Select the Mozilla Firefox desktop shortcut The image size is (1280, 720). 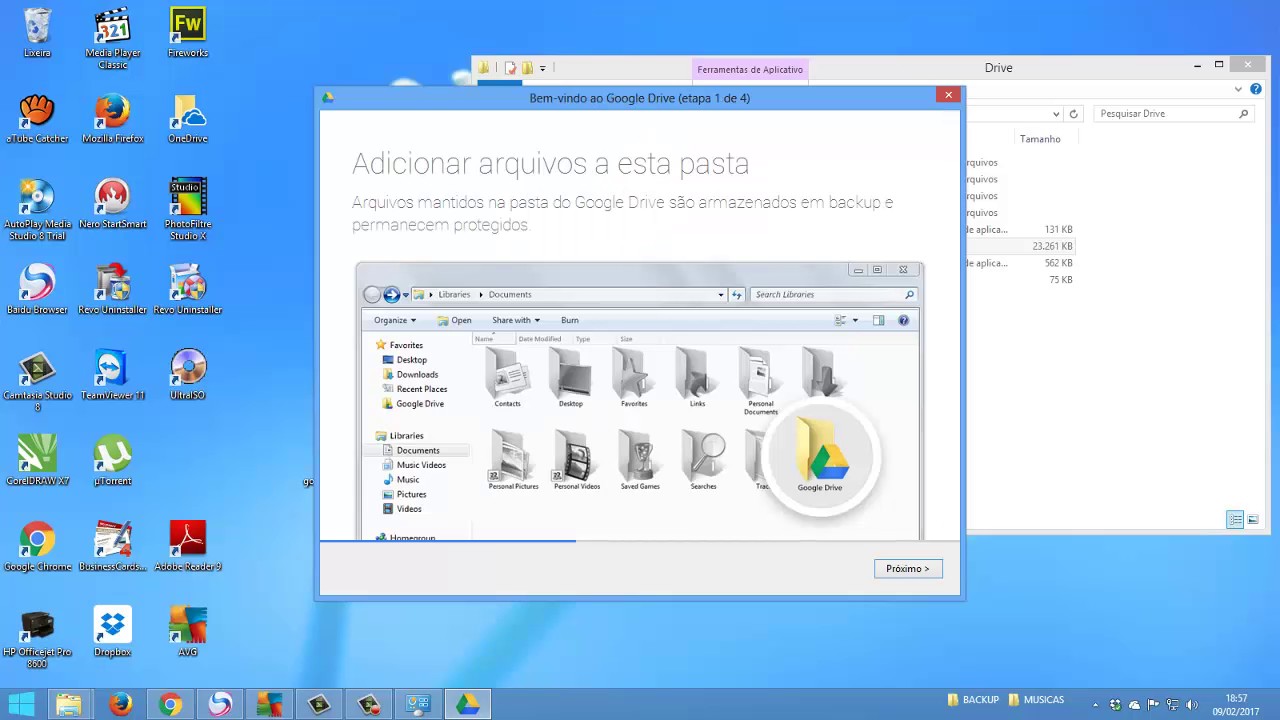tap(112, 119)
